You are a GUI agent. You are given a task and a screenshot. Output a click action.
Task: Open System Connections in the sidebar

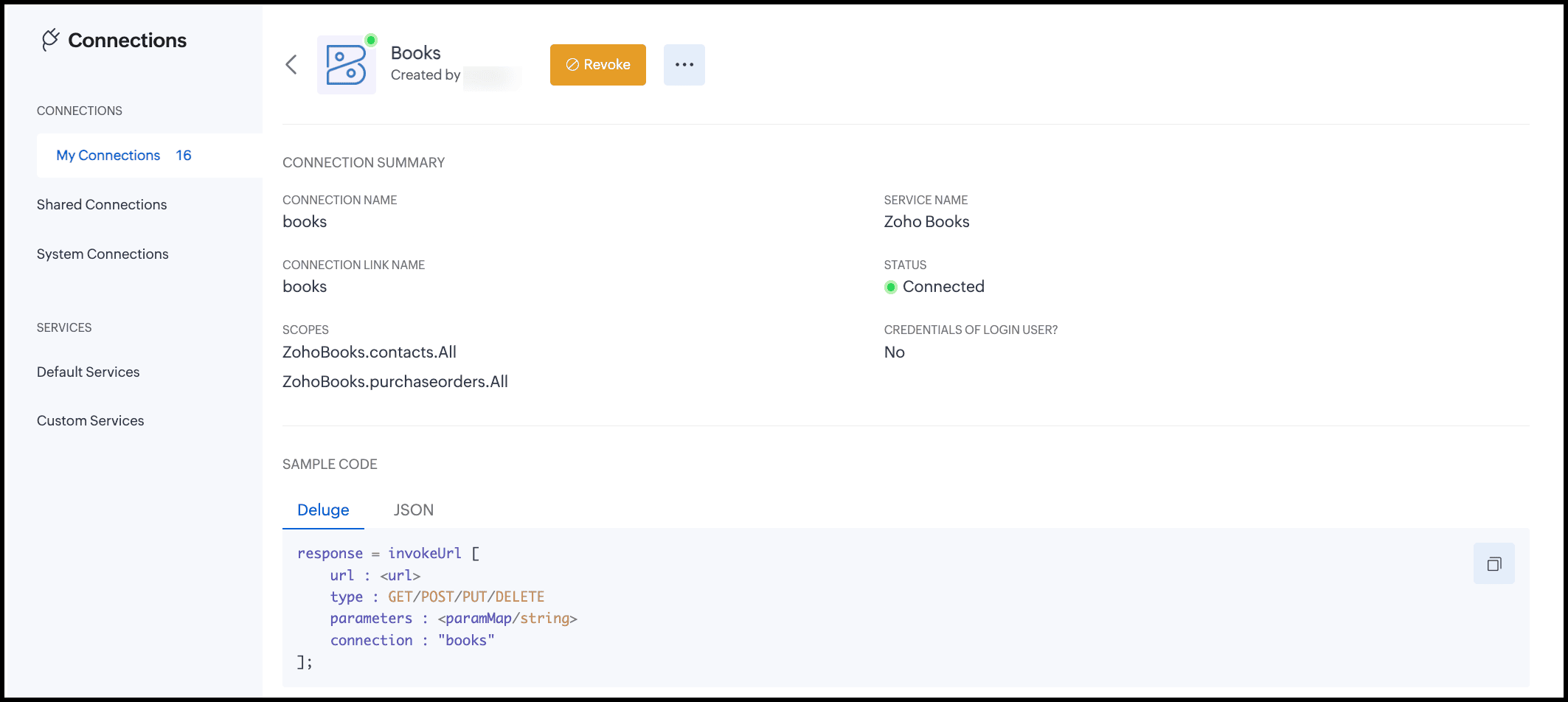pyautogui.click(x=103, y=254)
